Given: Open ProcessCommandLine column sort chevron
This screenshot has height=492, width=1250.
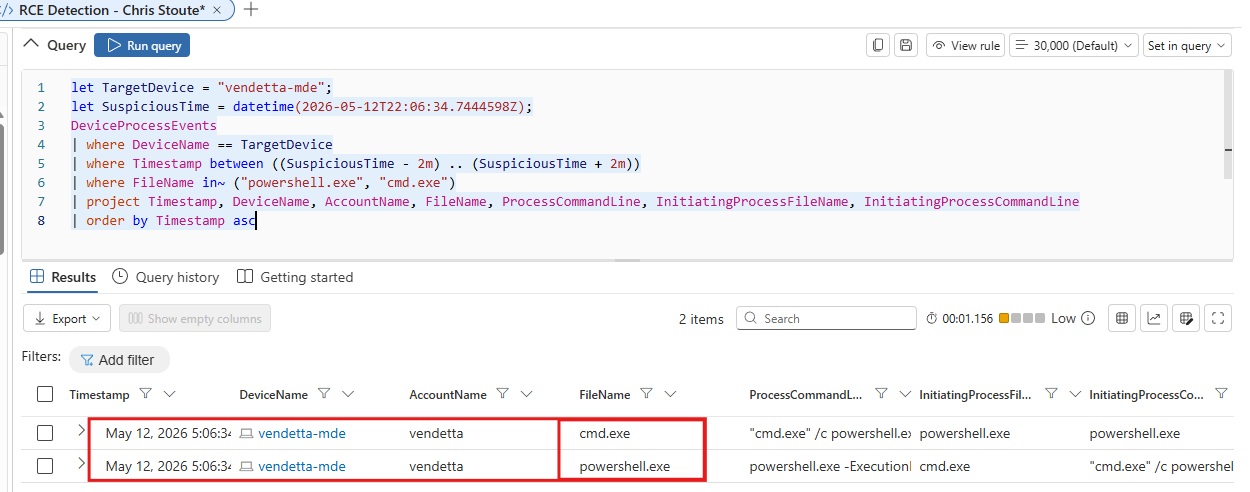Looking at the screenshot, I should (x=904, y=394).
